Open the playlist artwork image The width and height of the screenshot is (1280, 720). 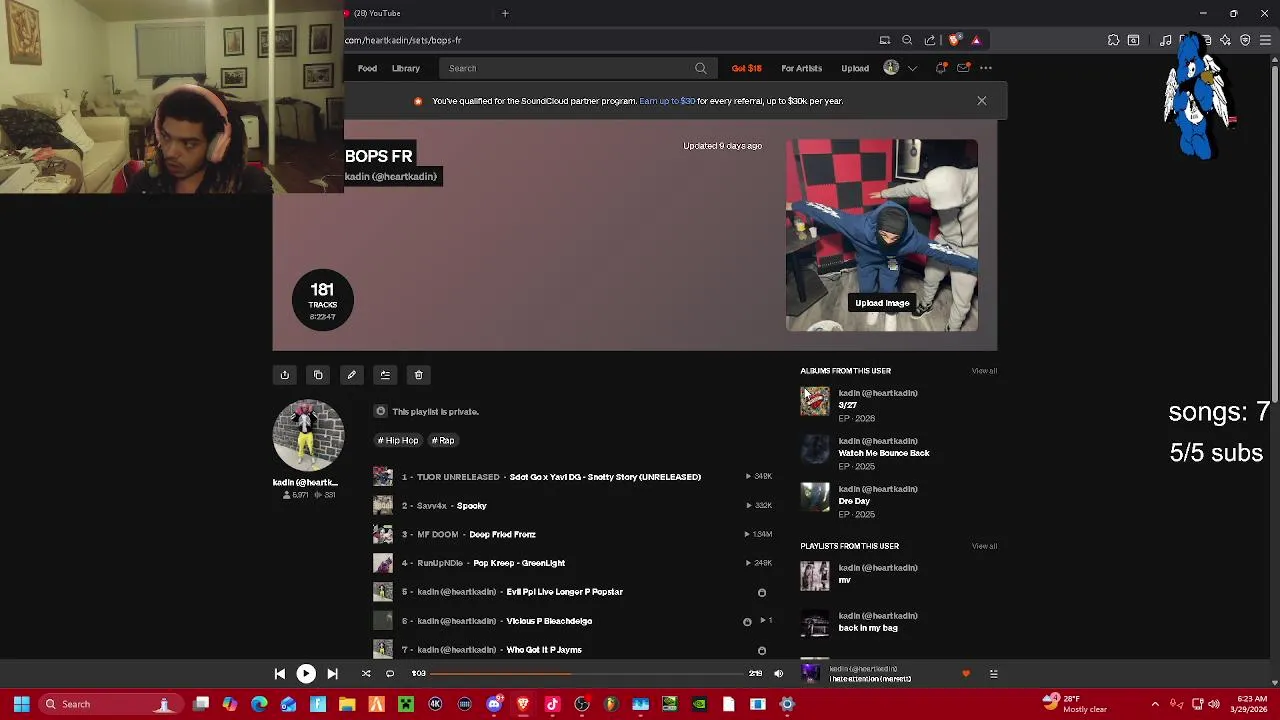pyautogui.click(x=882, y=235)
